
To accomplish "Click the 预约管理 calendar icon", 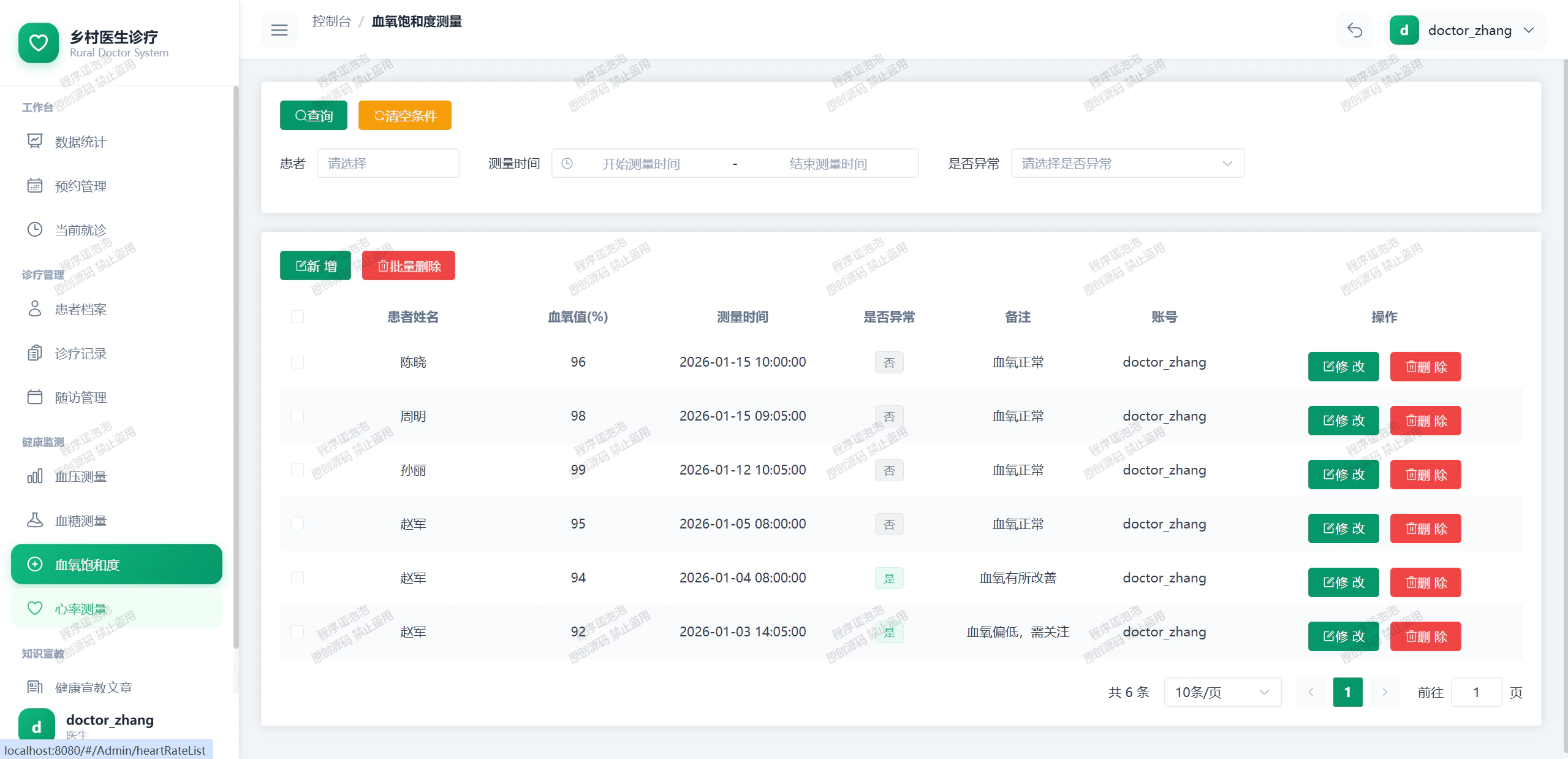I will point(35,186).
